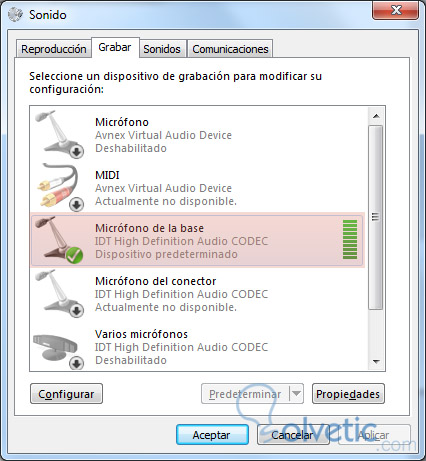This screenshot has width=426, height=461.
Task: Select the Micrófono de la base icon
Action: pos(60,240)
